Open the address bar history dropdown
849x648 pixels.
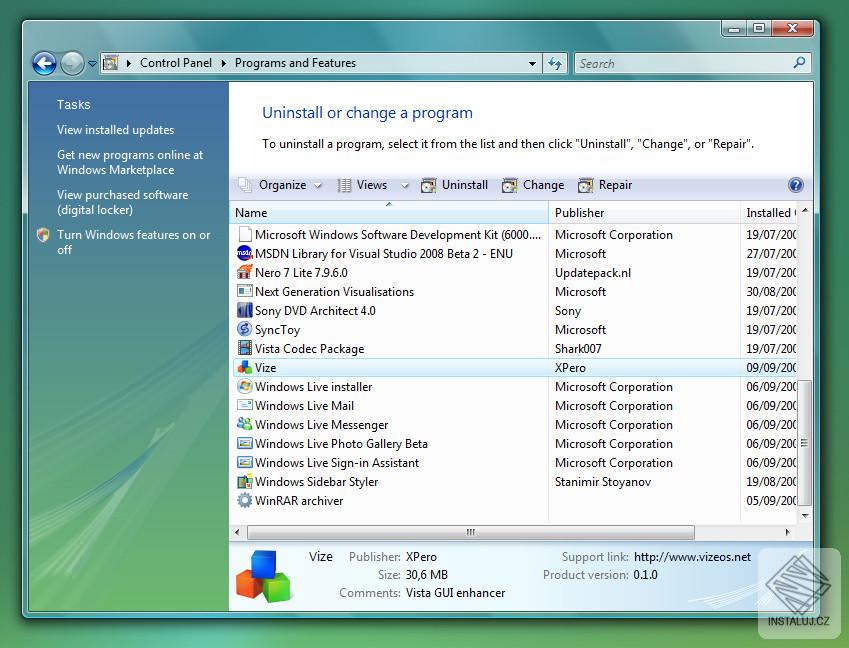[x=532, y=63]
